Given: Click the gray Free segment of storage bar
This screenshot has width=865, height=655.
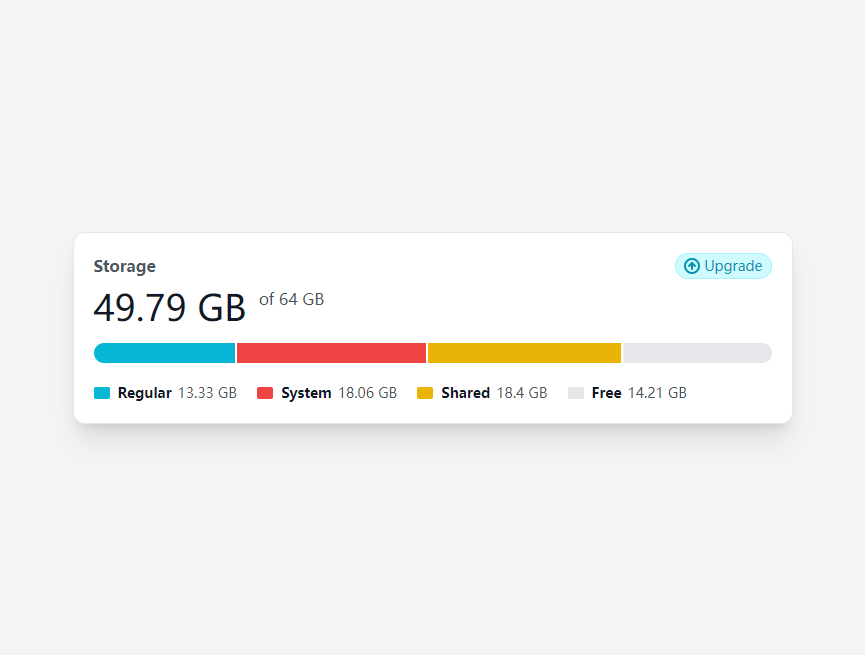Looking at the screenshot, I should coord(697,353).
